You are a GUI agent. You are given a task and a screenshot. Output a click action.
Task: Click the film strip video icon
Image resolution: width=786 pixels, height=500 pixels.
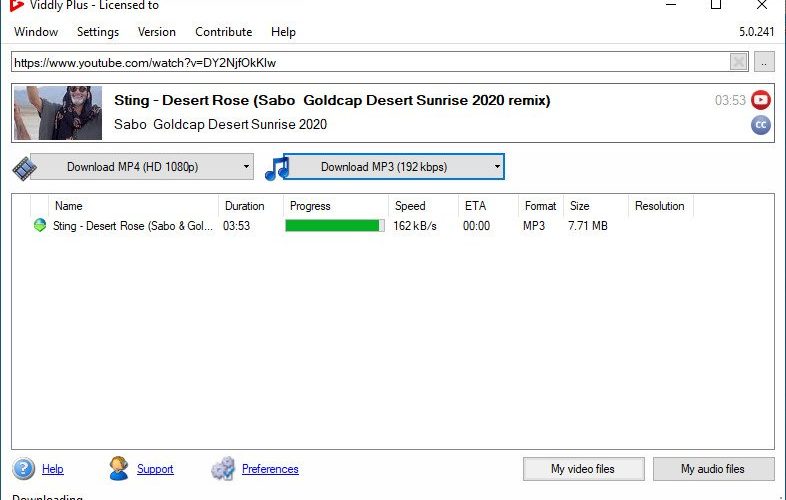[x=24, y=168]
